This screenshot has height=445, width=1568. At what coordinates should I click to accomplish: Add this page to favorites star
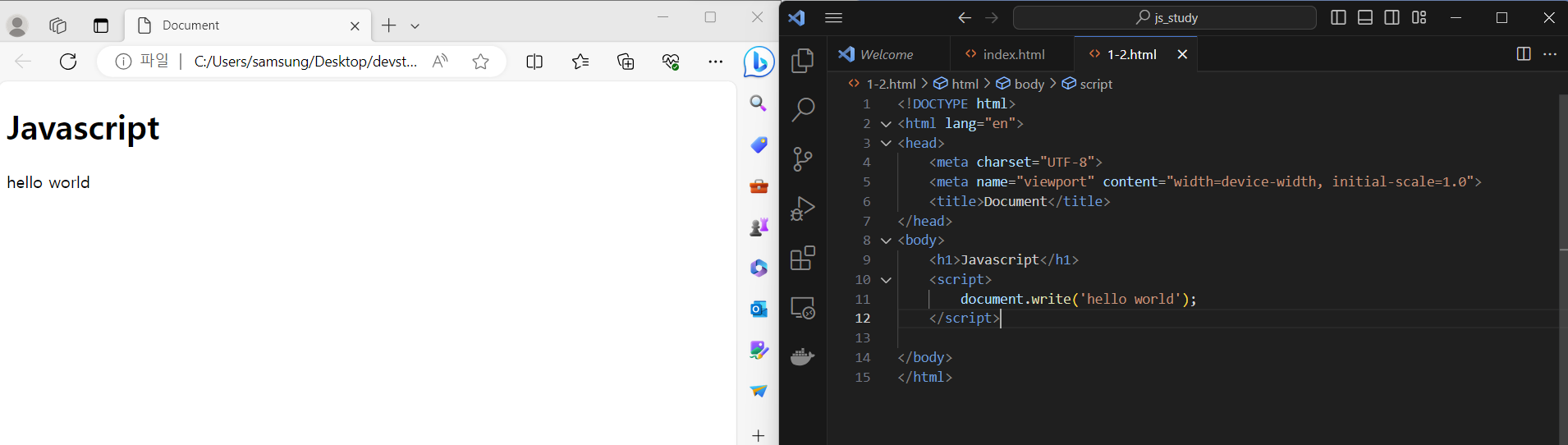coord(480,62)
